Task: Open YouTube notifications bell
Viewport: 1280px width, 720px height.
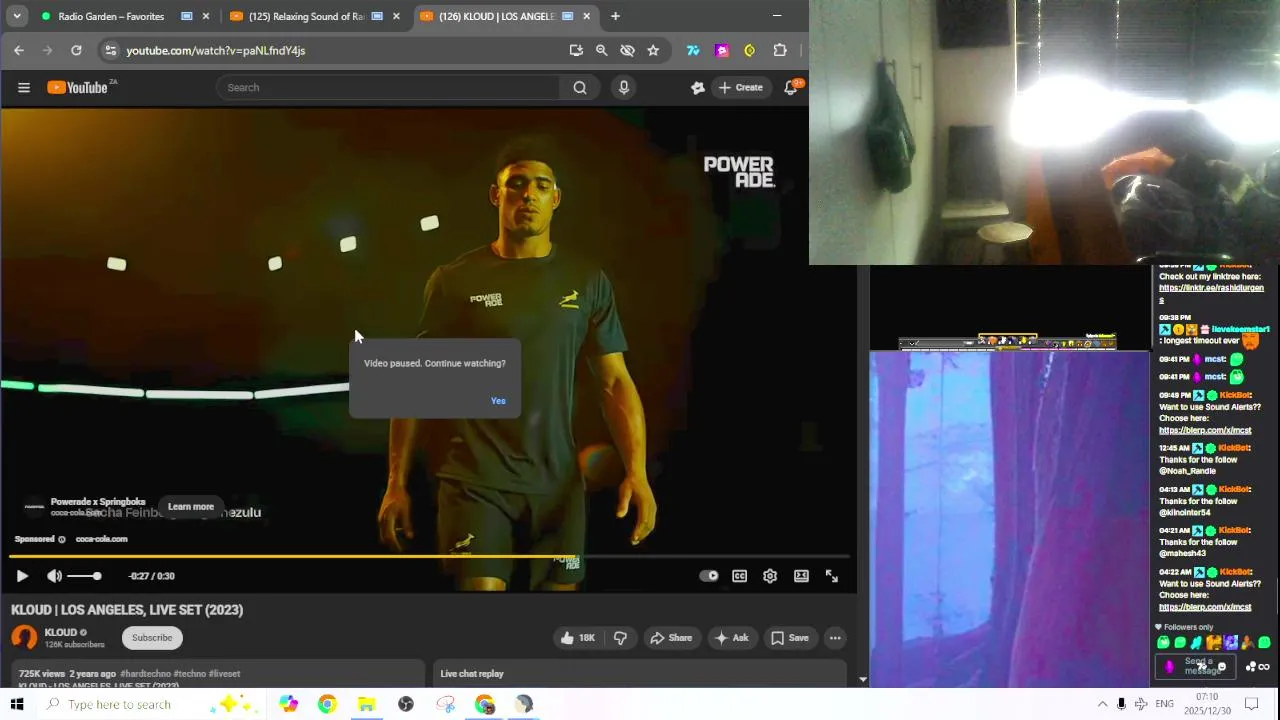Action: click(791, 87)
